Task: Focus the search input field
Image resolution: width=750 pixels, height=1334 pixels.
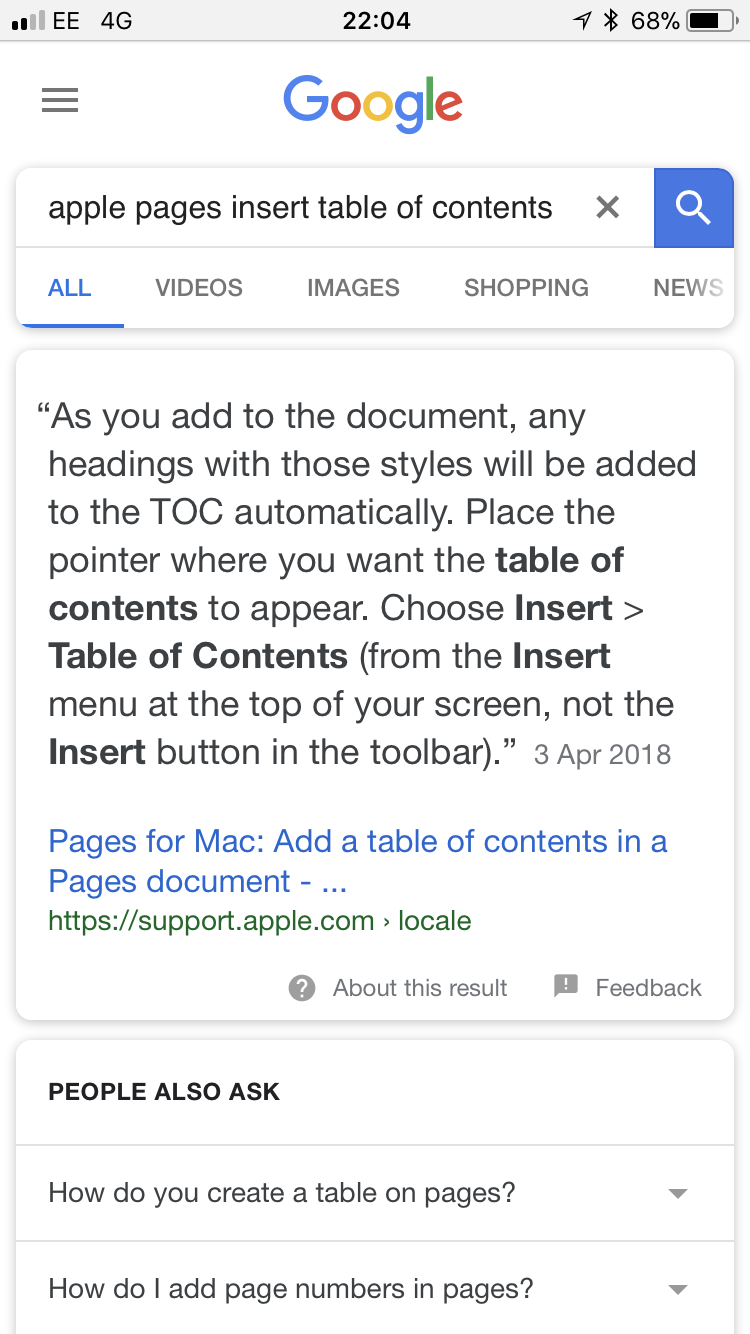Action: pyautogui.click(x=300, y=208)
